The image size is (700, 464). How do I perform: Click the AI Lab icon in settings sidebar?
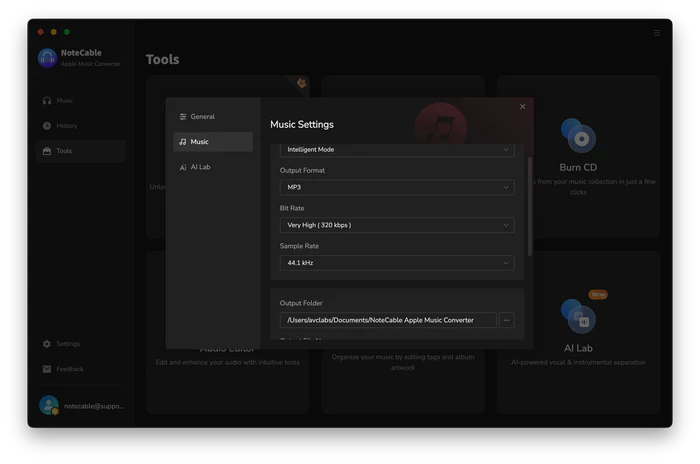click(x=183, y=167)
